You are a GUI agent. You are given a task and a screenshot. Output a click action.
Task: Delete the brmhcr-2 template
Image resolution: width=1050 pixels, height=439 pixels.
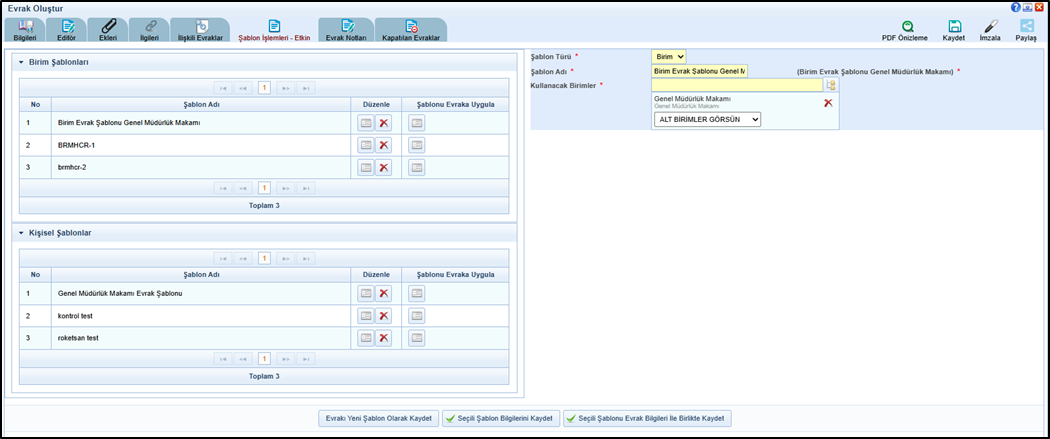[x=383, y=167]
